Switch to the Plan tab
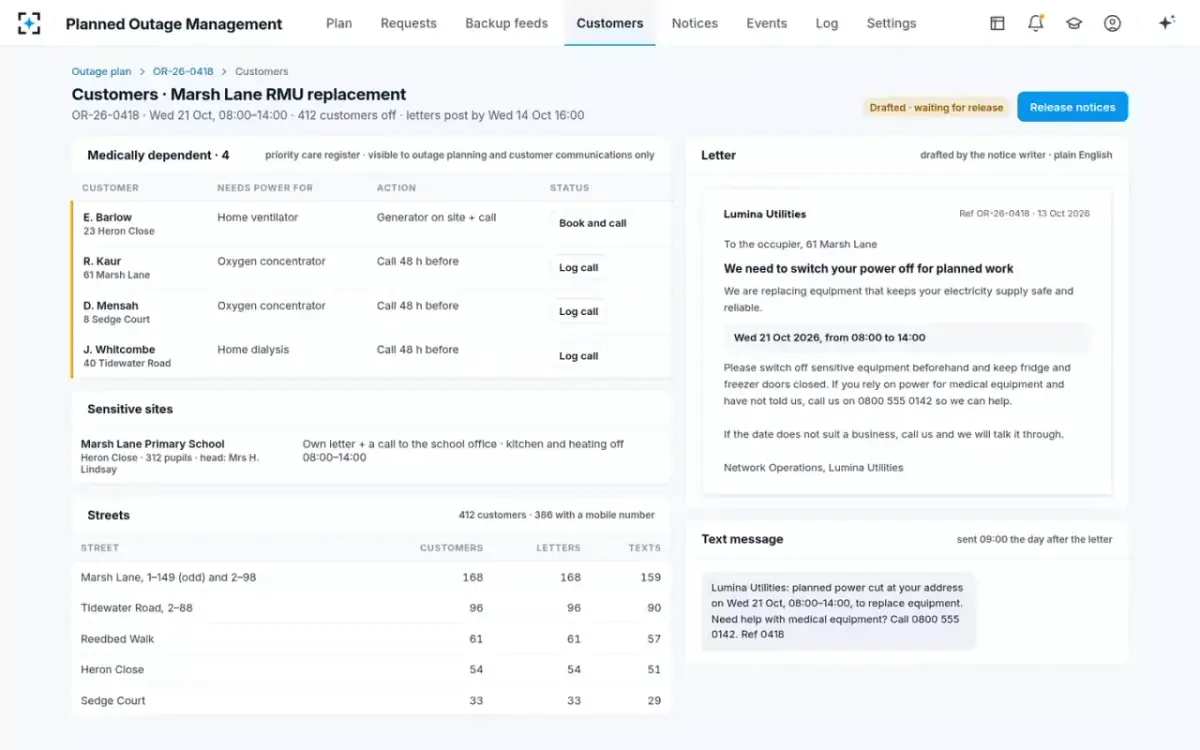 (x=339, y=23)
